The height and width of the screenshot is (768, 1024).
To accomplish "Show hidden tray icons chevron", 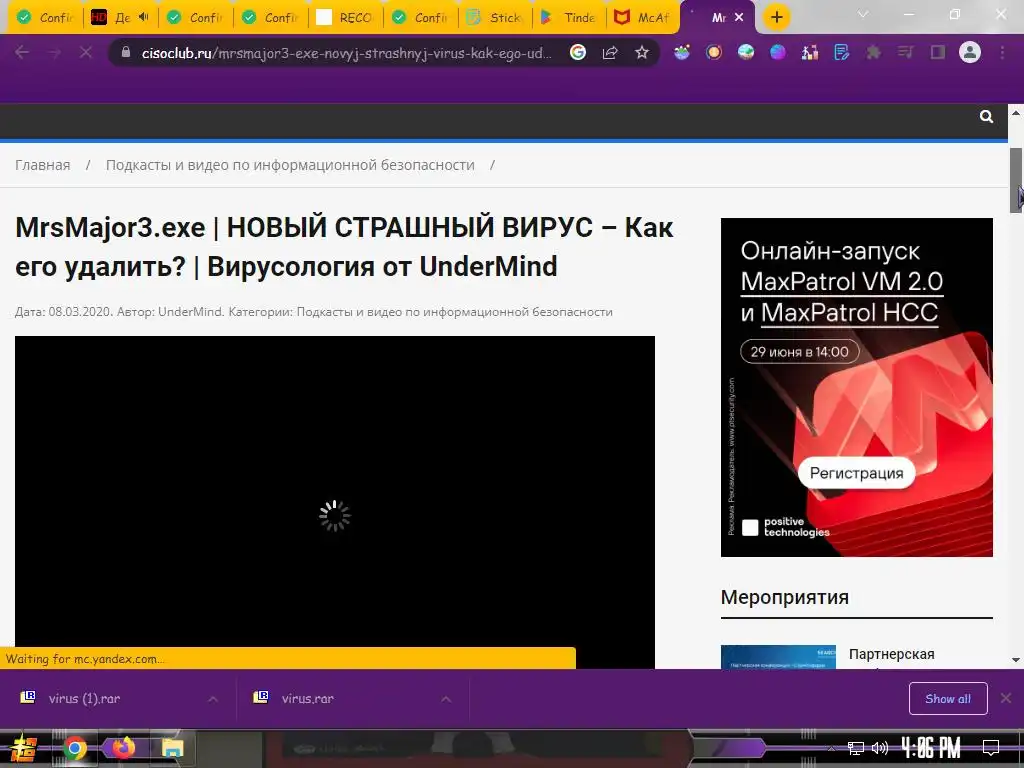I will (x=831, y=748).
